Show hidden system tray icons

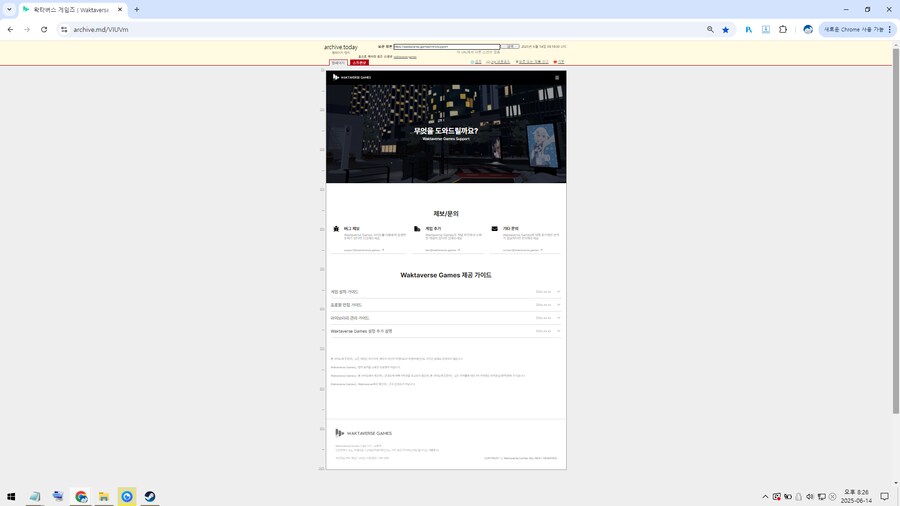(x=765, y=497)
